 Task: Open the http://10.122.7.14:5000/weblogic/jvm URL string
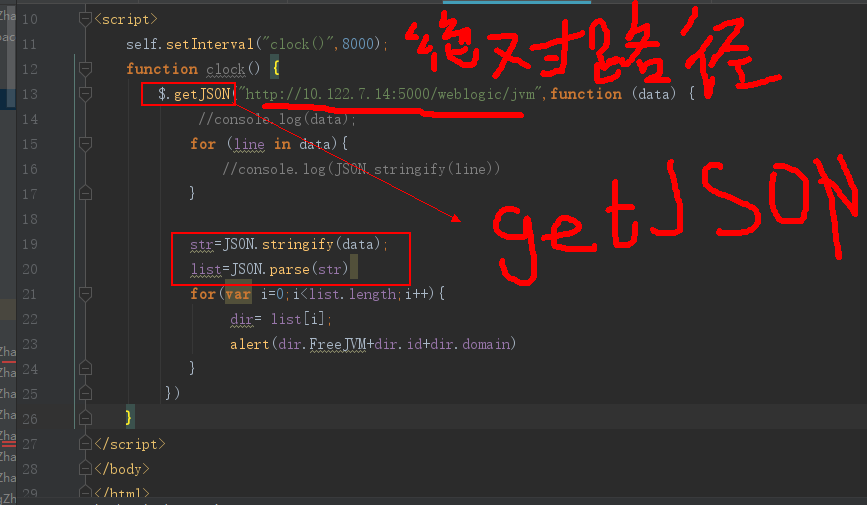pos(389,95)
